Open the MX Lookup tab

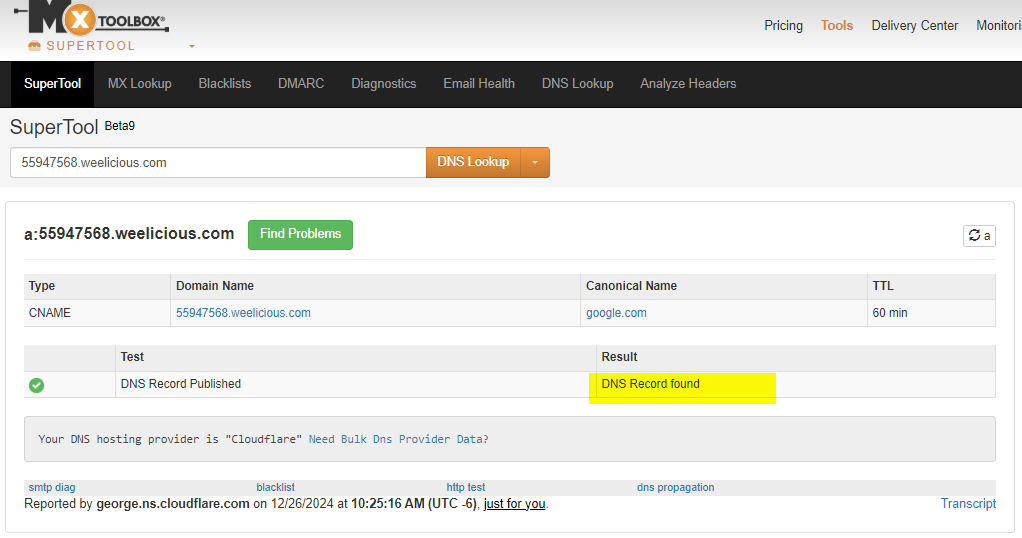point(139,84)
